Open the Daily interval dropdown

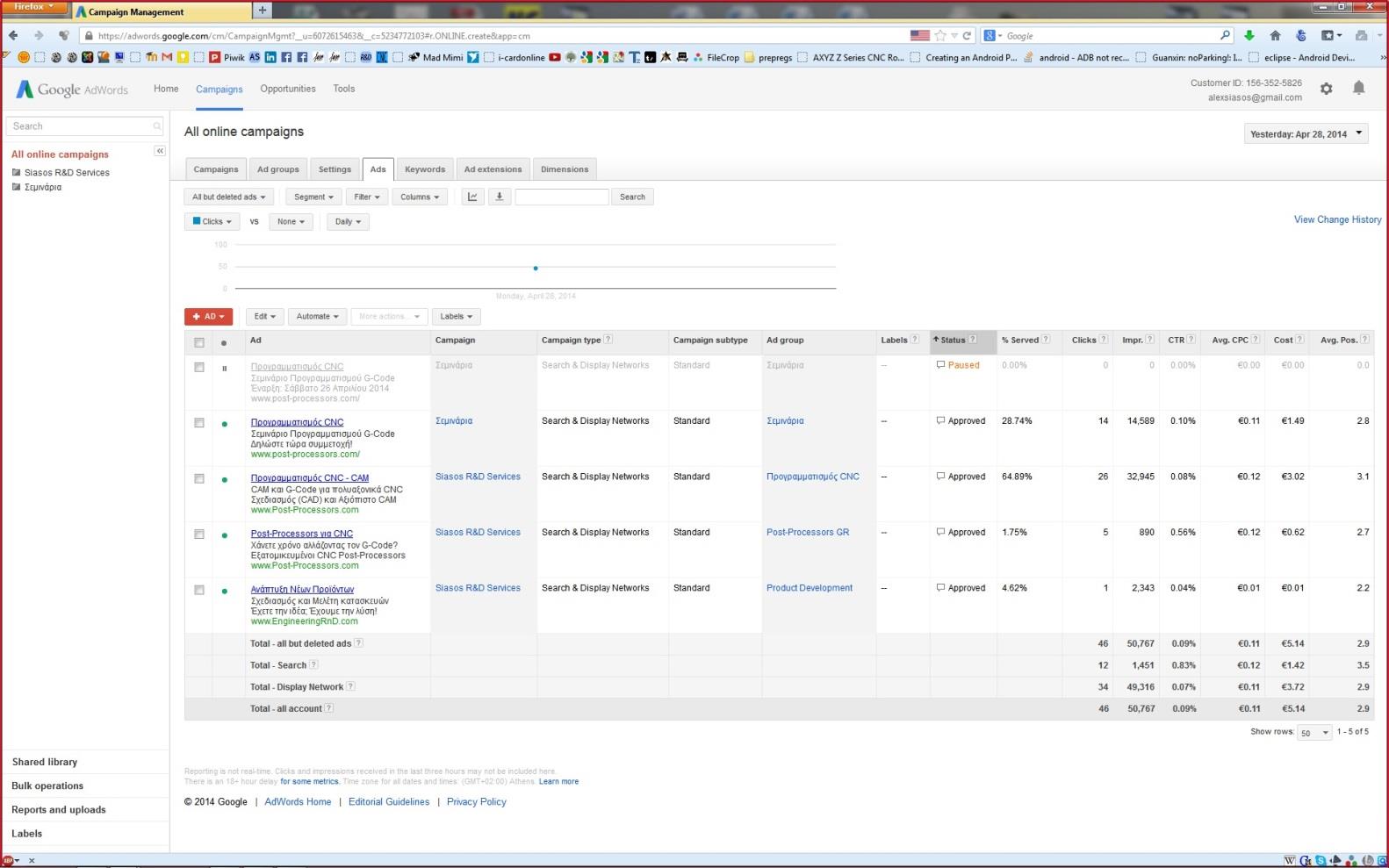pyautogui.click(x=348, y=221)
